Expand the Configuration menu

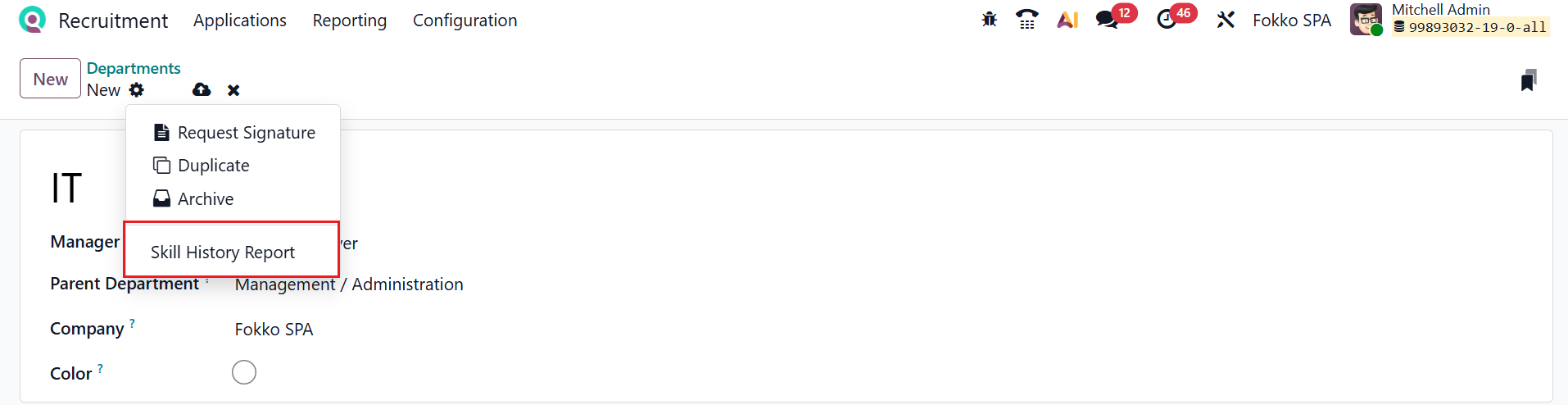pyautogui.click(x=465, y=20)
